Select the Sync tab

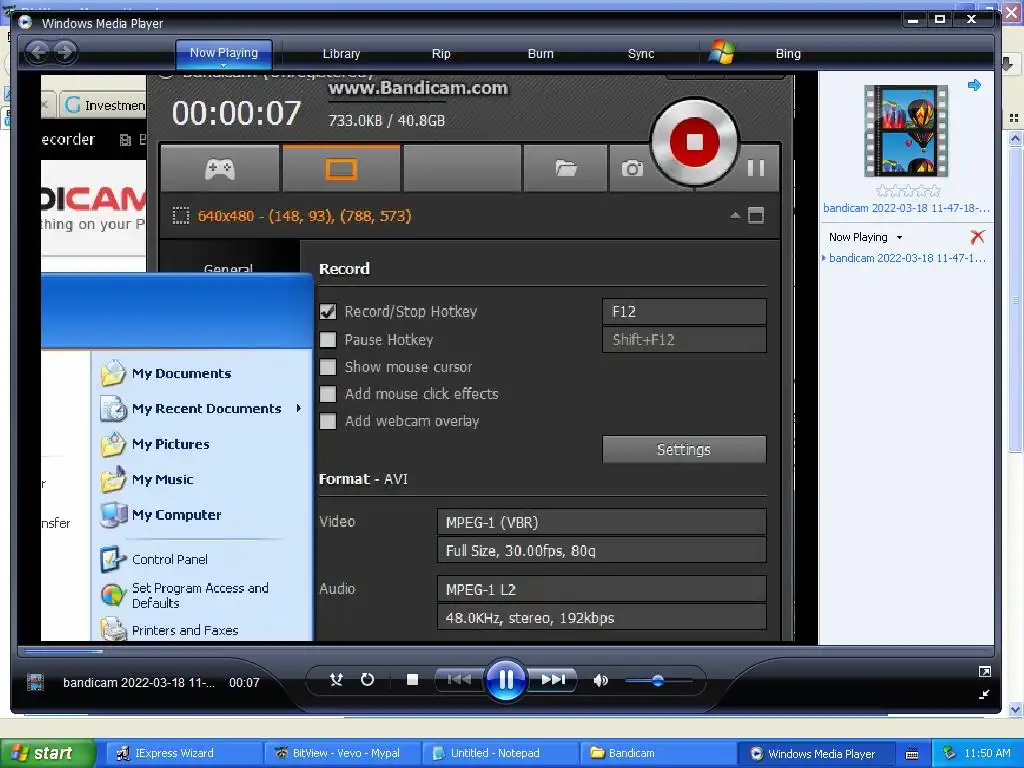pos(641,54)
